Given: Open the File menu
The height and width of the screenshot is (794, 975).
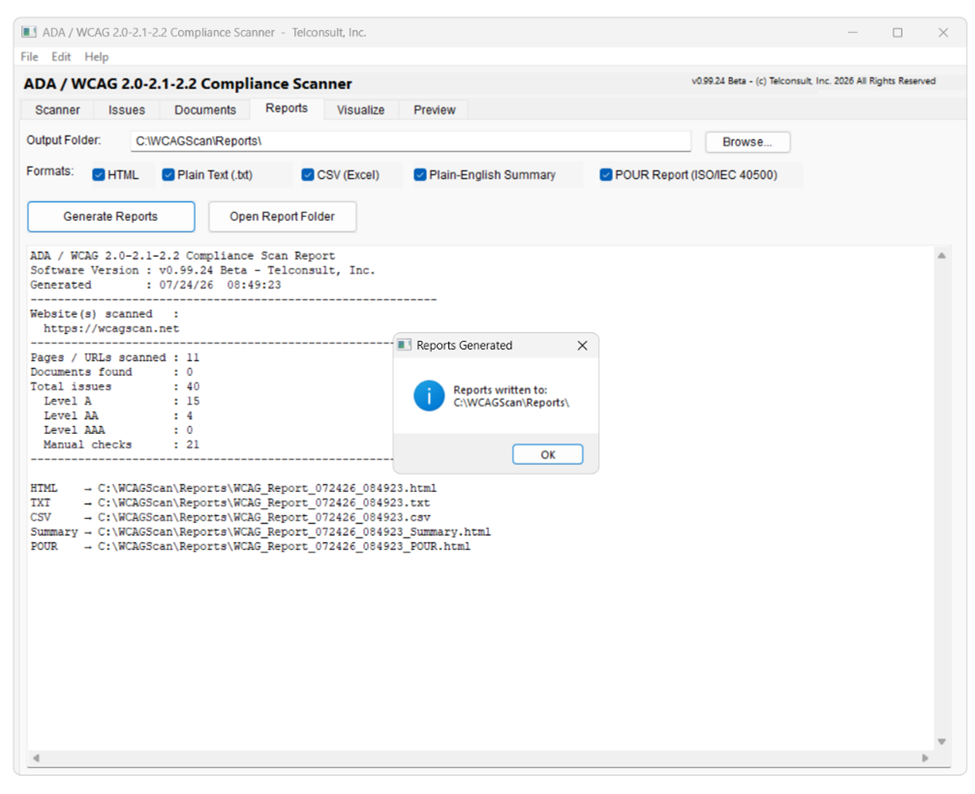Looking at the screenshot, I should [x=29, y=57].
